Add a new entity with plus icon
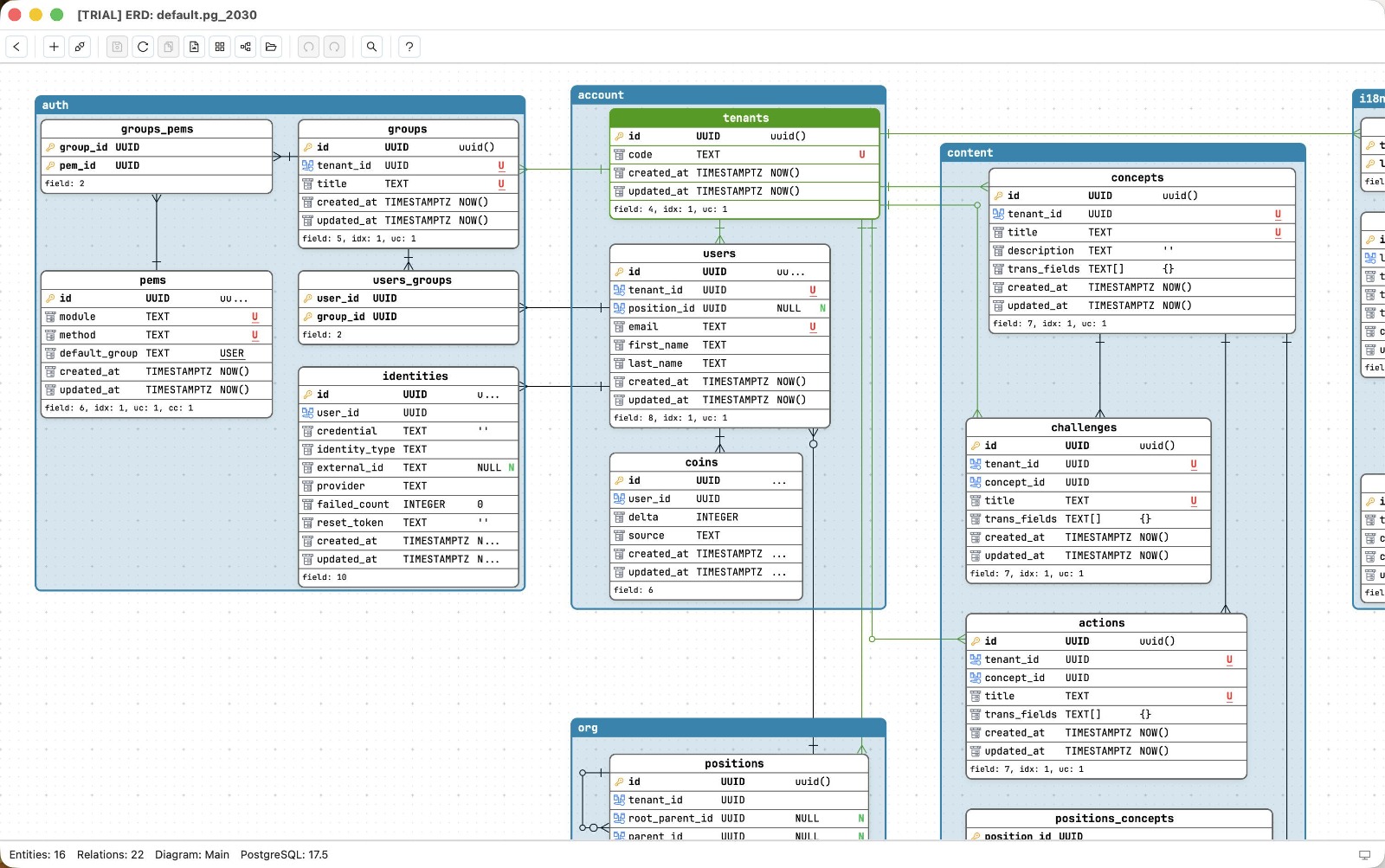The height and width of the screenshot is (868, 1385). 54,47
